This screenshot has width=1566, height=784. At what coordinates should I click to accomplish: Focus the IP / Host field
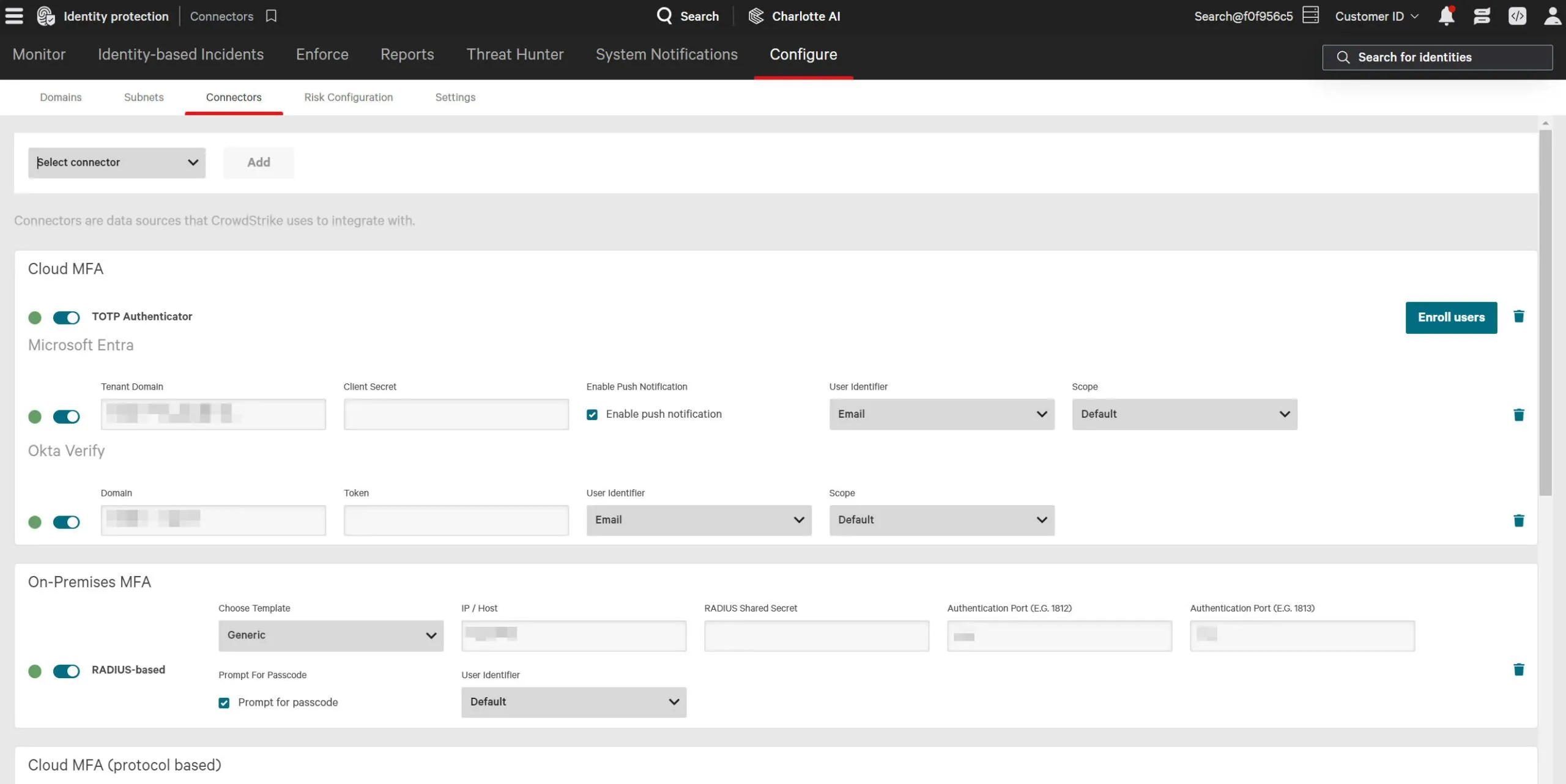(574, 635)
